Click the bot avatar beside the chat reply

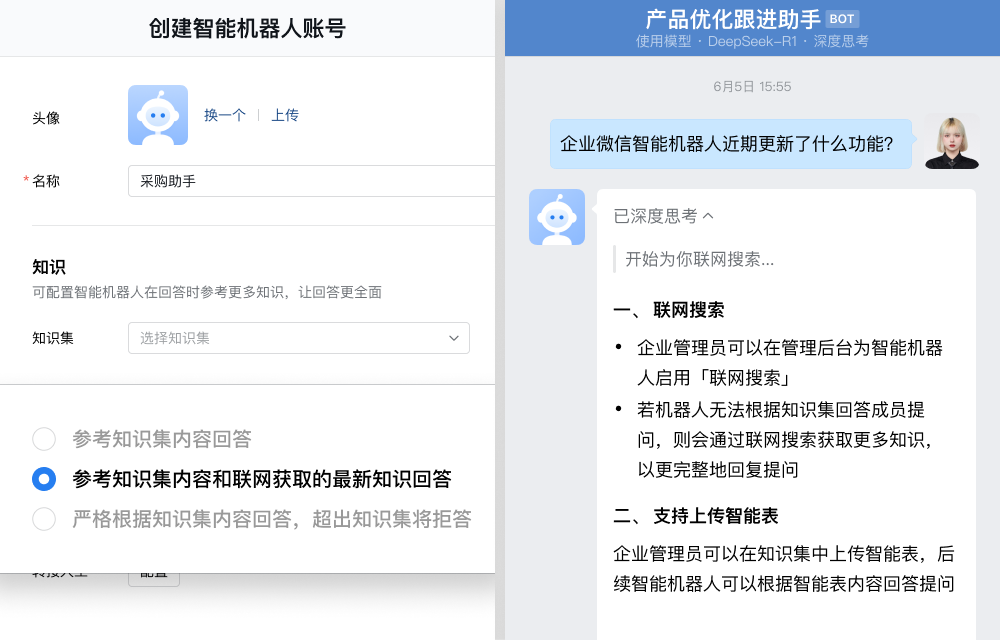[557, 217]
